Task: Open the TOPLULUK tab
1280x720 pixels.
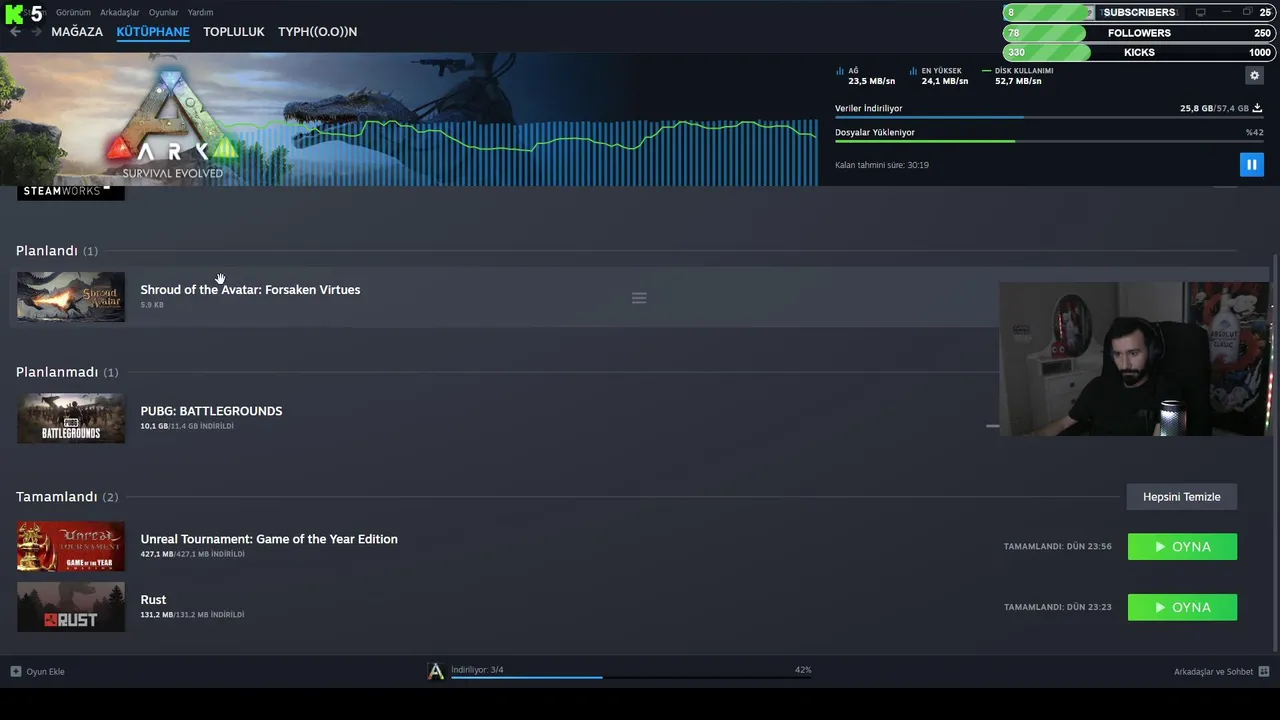Action: 234,32
